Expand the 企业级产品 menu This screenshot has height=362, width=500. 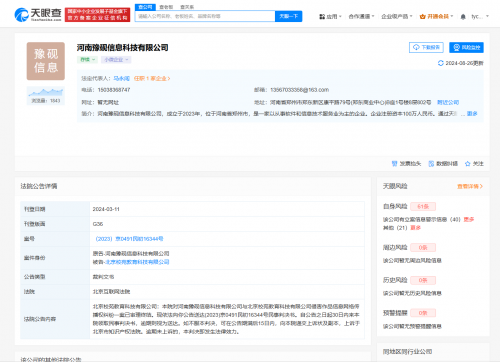(x=397, y=16)
